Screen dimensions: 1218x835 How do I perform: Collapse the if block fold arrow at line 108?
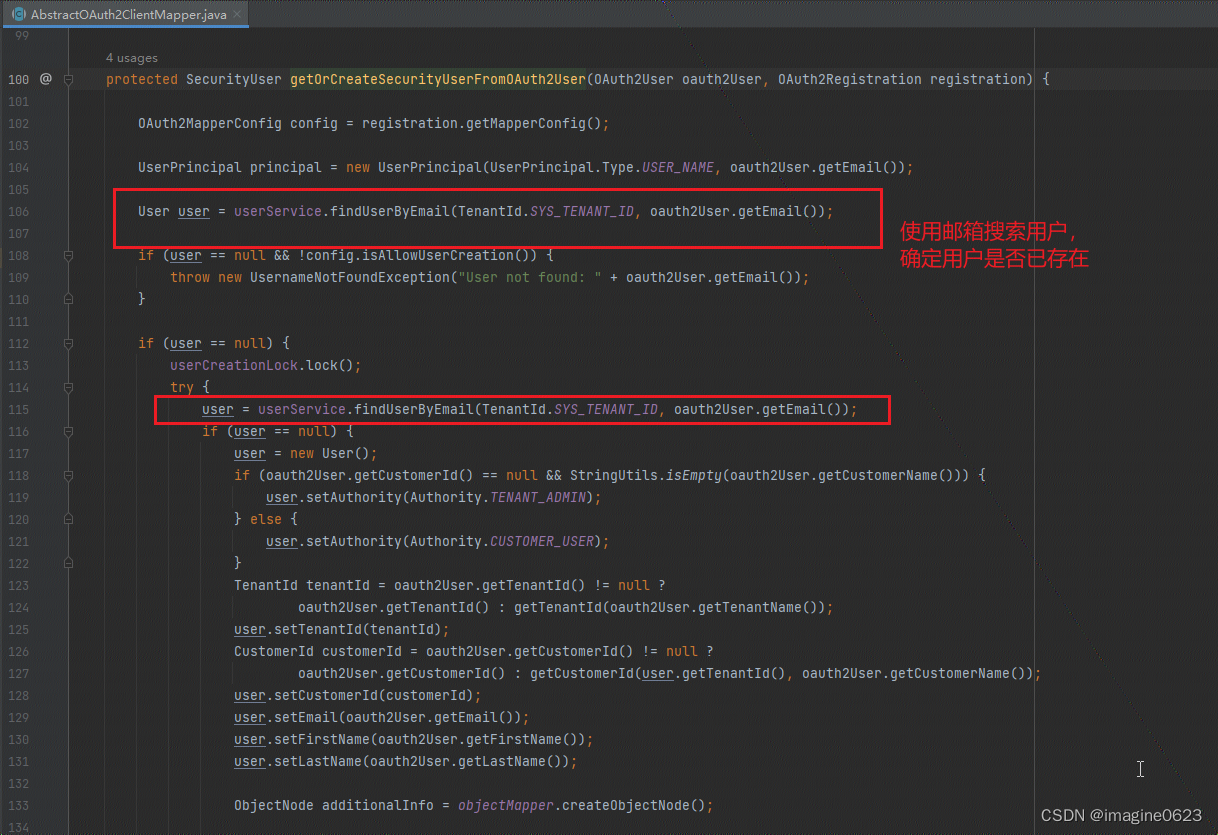pyautogui.click(x=66, y=255)
